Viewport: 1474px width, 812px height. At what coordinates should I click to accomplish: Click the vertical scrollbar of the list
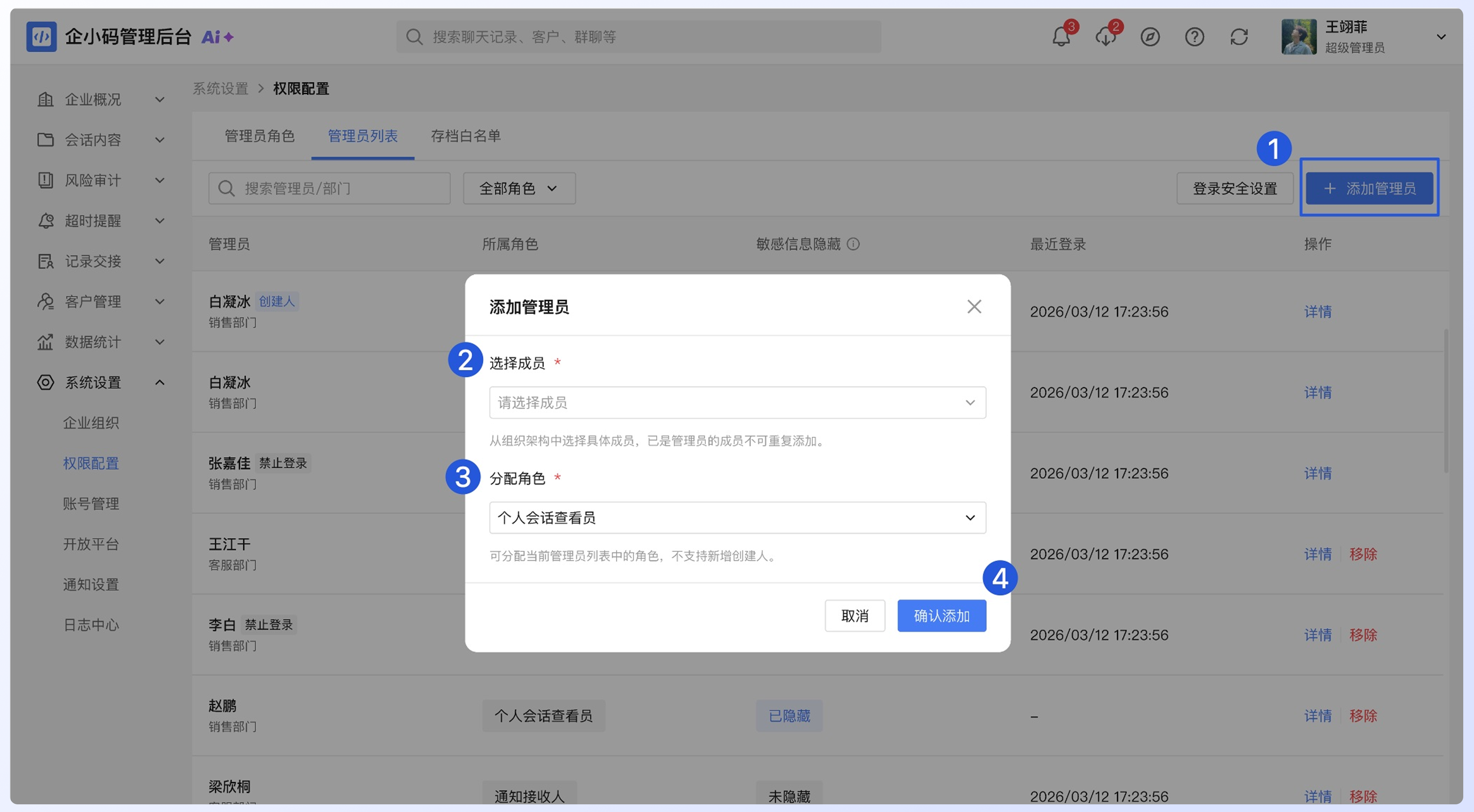(x=1446, y=401)
